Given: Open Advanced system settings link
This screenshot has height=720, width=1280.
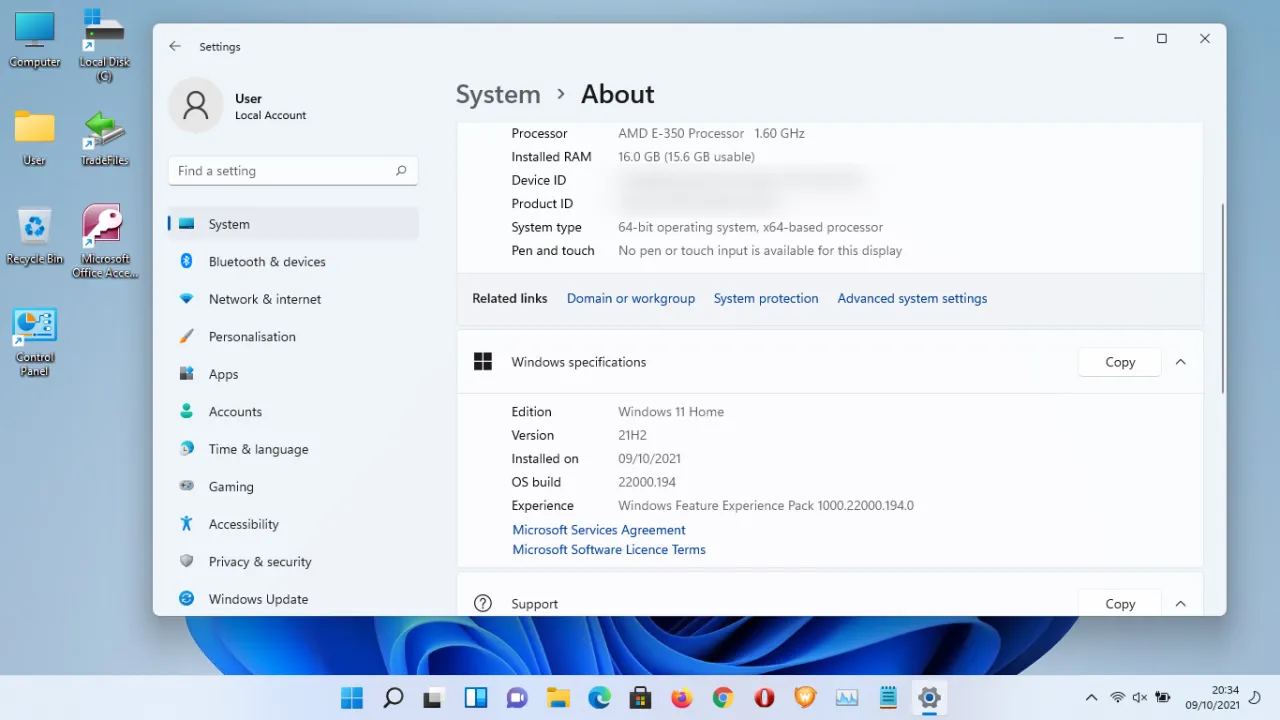Looking at the screenshot, I should click(x=912, y=298).
